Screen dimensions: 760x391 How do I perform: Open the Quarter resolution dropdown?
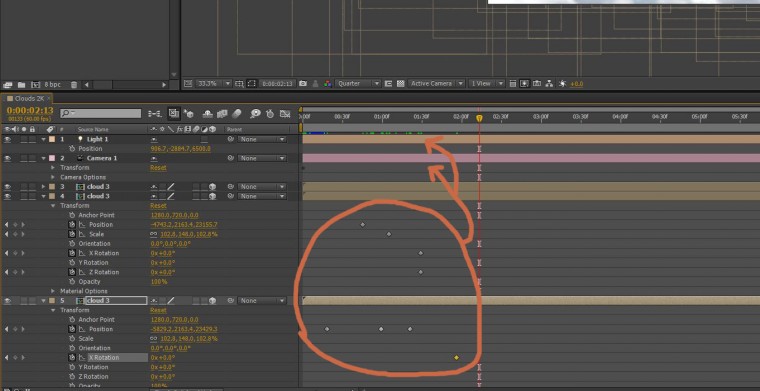(x=359, y=84)
